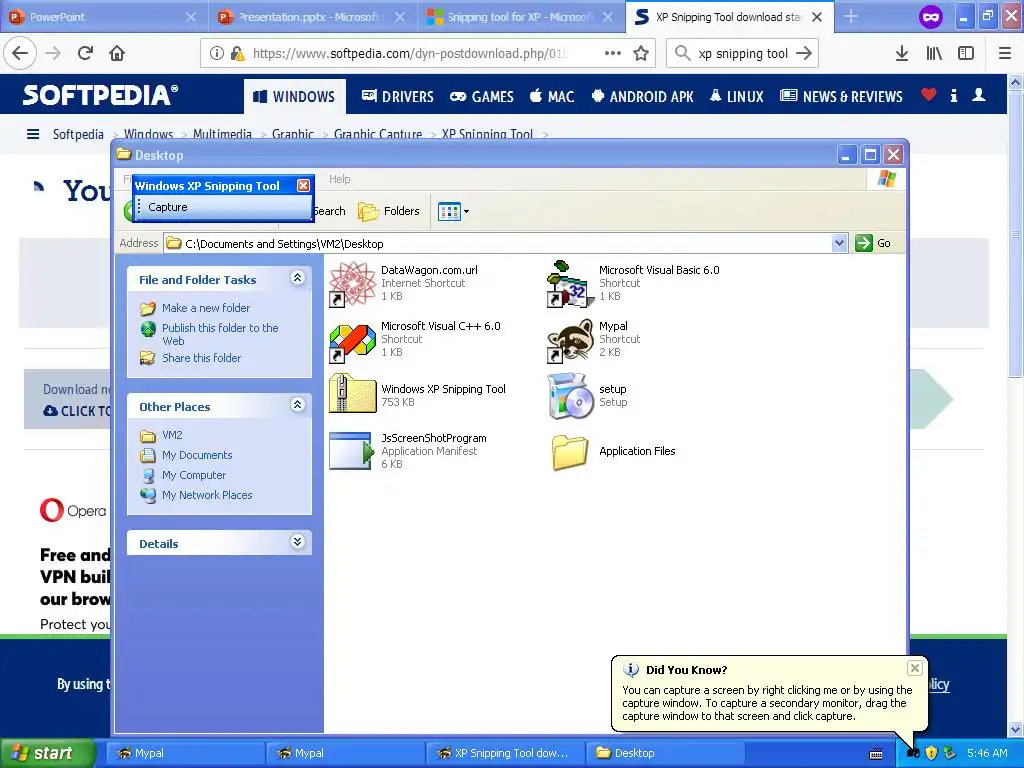
Task: Click the Softpedia heart icon
Action: point(928,95)
